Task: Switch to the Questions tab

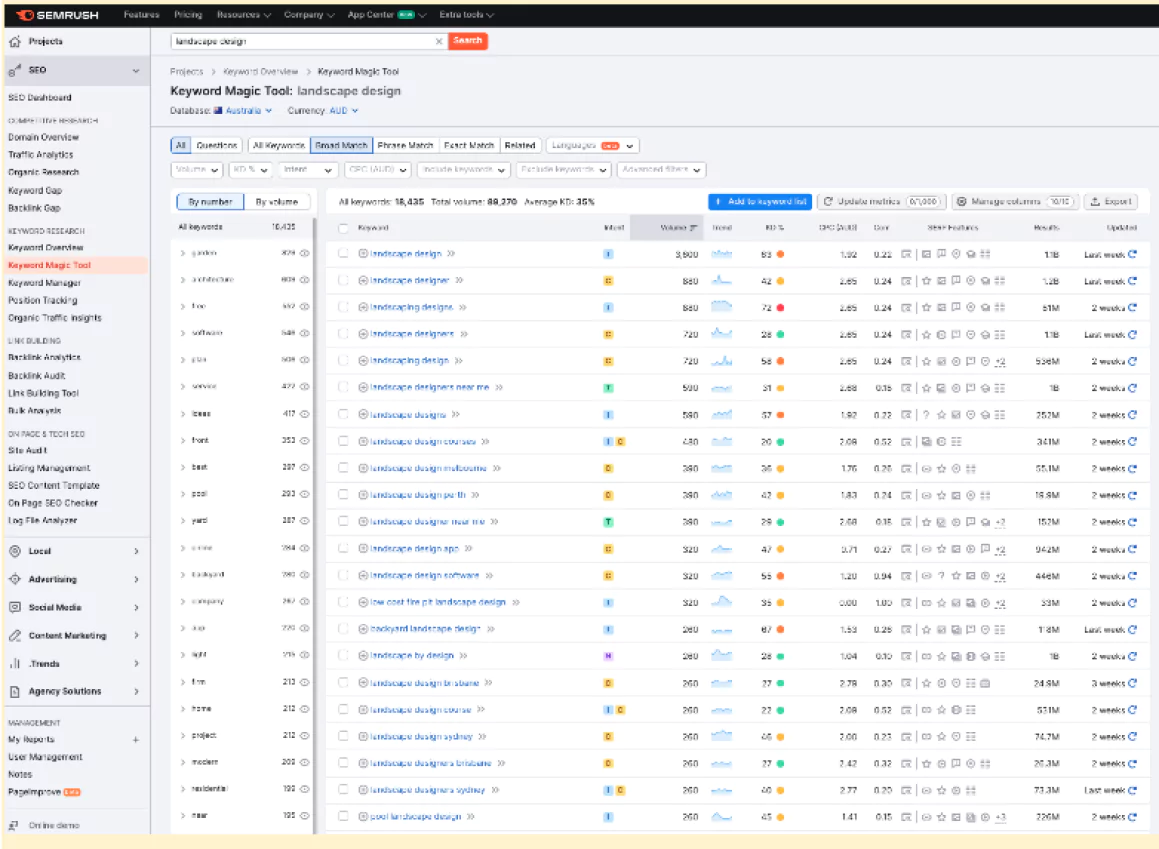Action: point(217,146)
